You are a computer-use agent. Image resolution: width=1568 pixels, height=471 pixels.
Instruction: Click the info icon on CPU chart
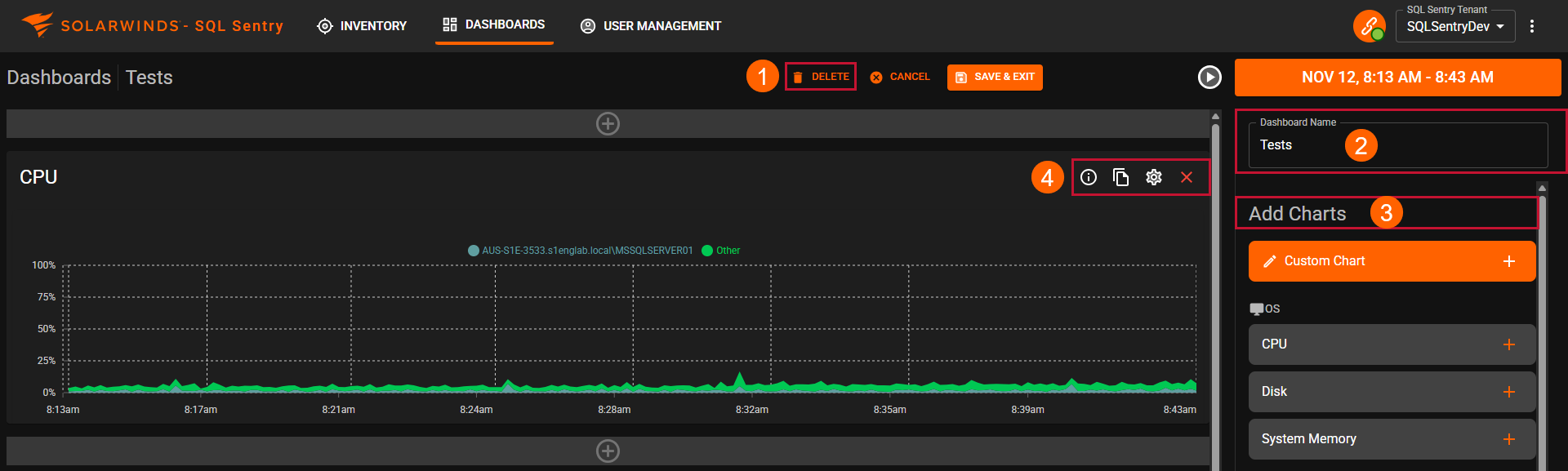(x=1089, y=177)
